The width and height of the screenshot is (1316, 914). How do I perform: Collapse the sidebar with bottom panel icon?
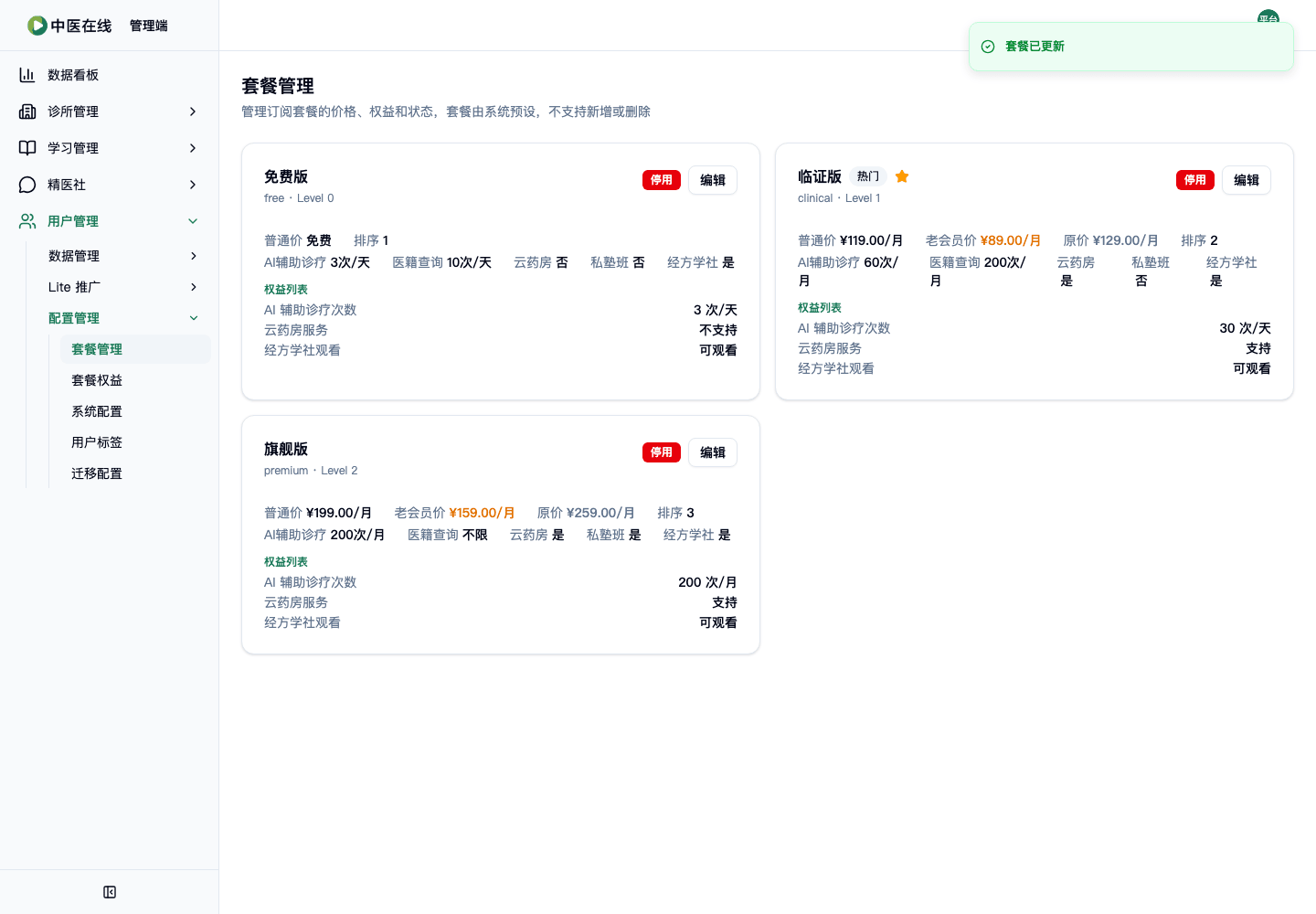coord(110,892)
